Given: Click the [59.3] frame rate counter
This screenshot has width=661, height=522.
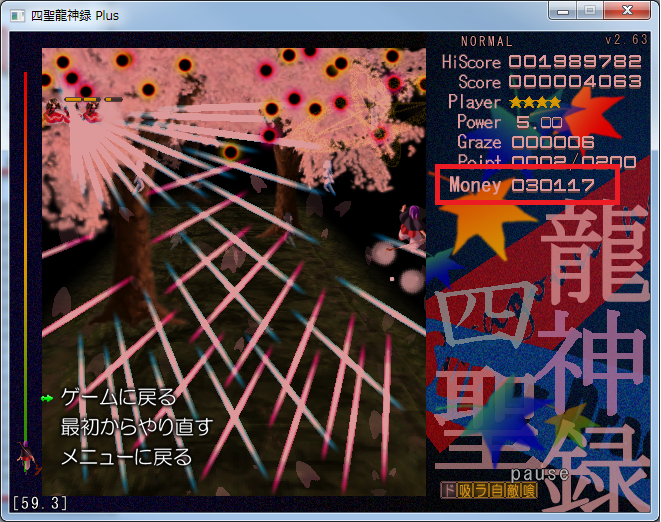Looking at the screenshot, I should (40, 503).
